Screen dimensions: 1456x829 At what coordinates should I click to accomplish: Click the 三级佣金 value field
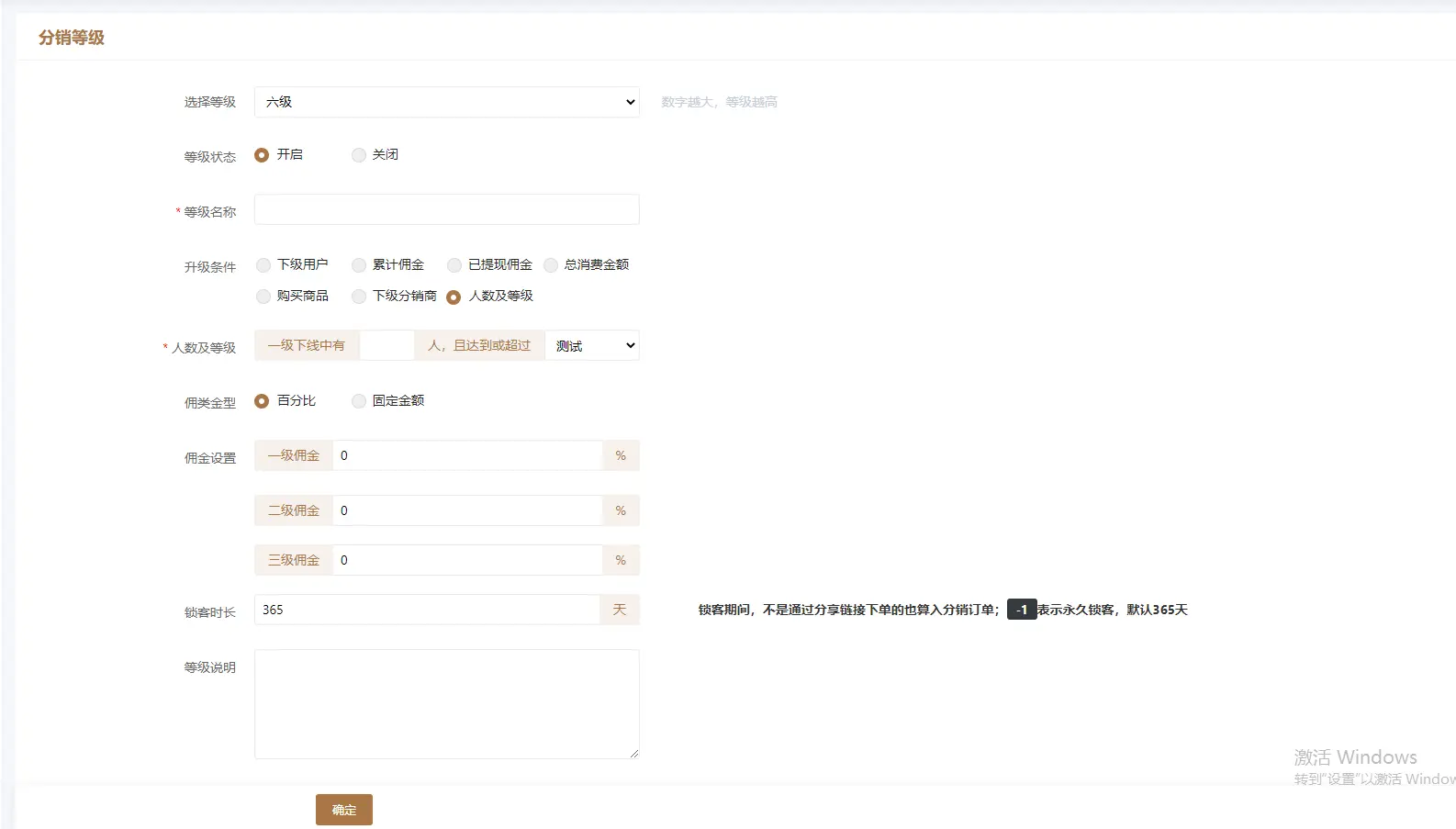point(466,561)
